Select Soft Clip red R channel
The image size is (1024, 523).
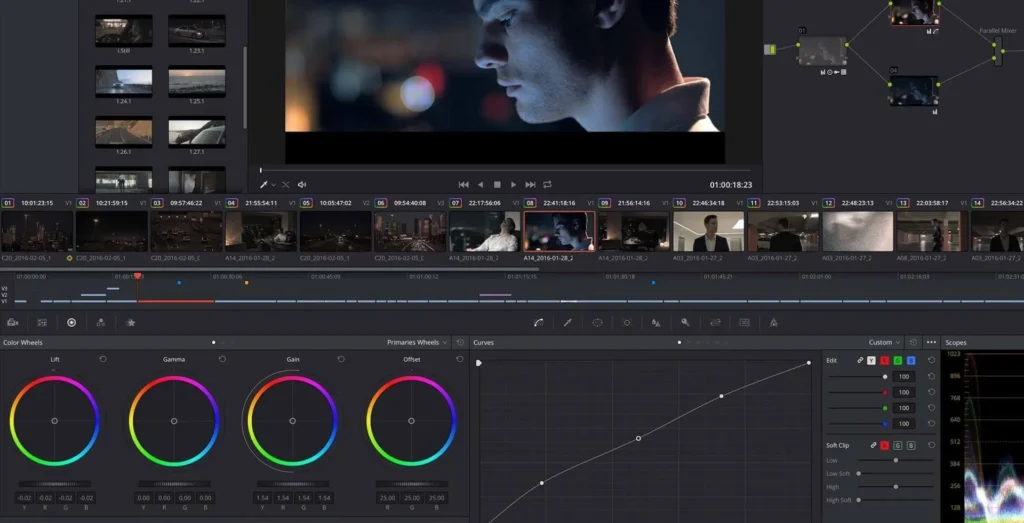click(885, 445)
